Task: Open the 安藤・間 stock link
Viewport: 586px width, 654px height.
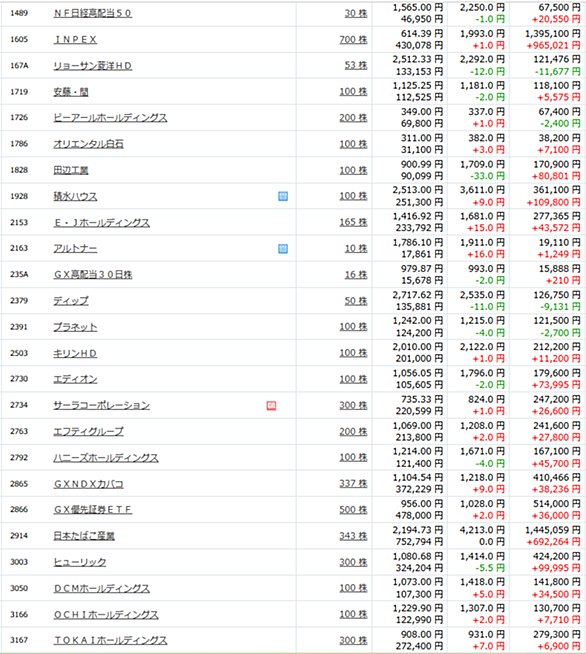Action: click(71, 92)
